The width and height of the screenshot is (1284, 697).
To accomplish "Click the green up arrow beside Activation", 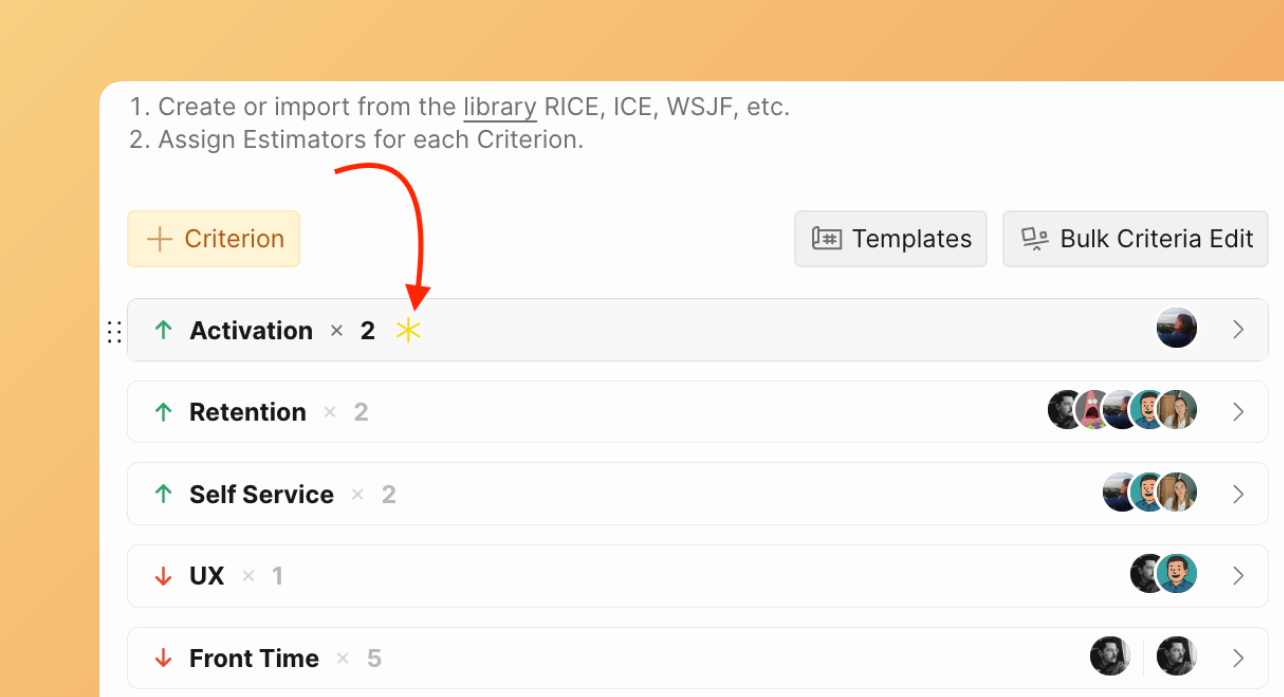I will point(162,330).
